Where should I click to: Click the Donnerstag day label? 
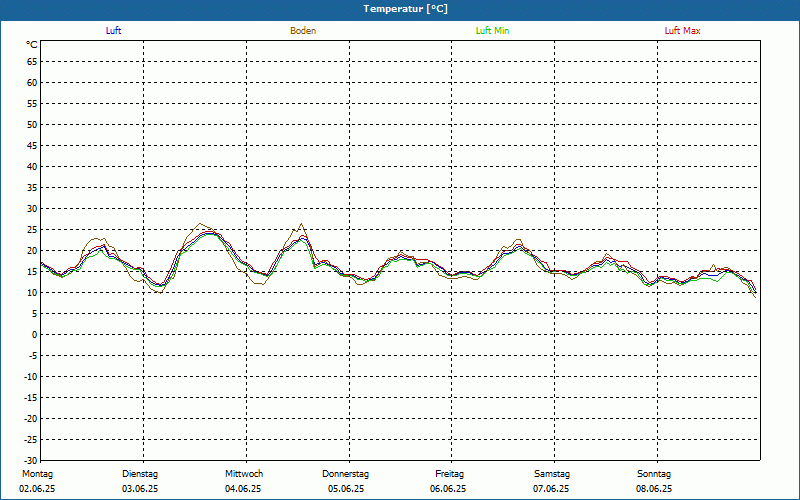click(x=345, y=474)
